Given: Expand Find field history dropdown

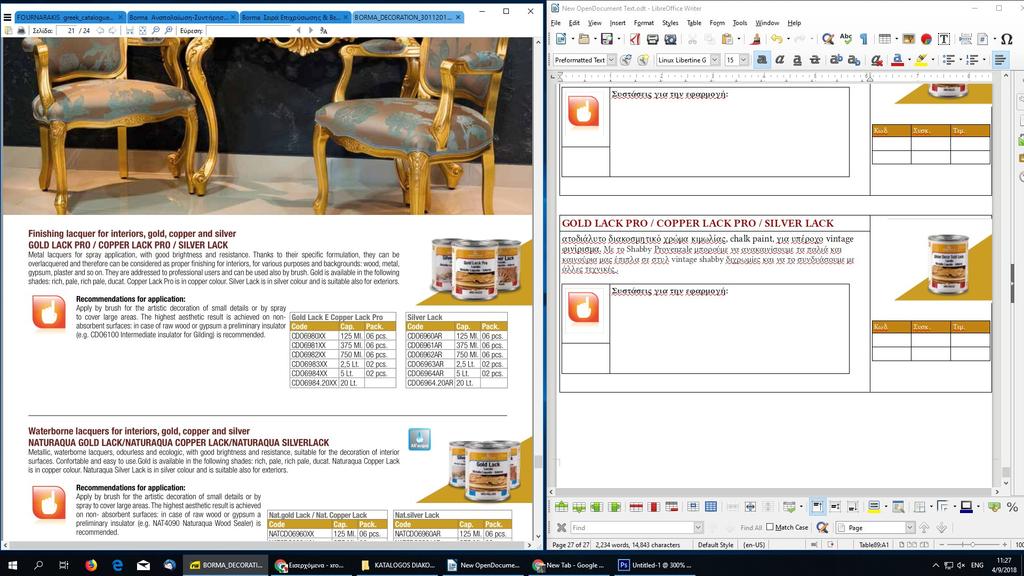Looking at the screenshot, I should point(699,527).
